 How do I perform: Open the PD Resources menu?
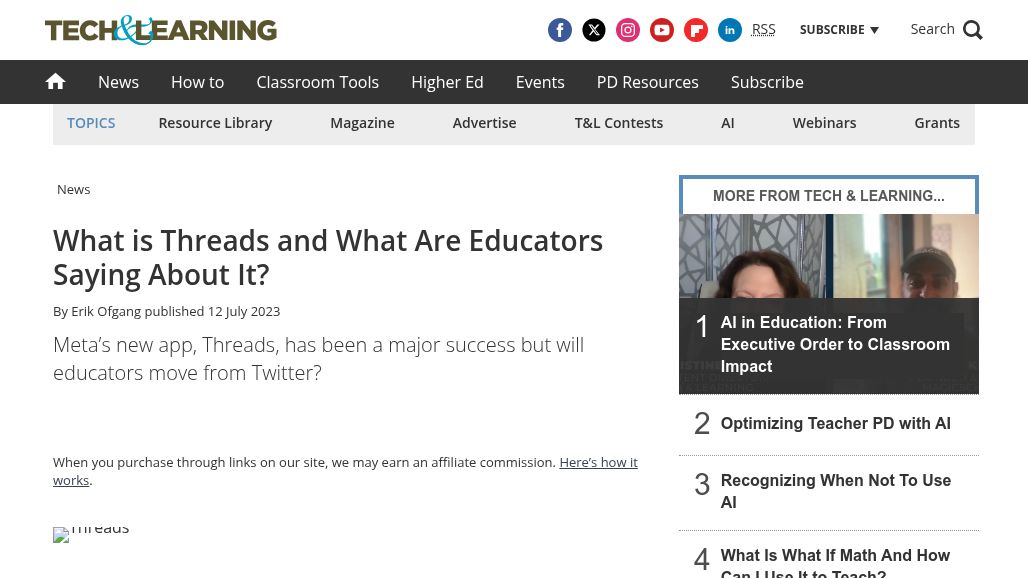(647, 82)
